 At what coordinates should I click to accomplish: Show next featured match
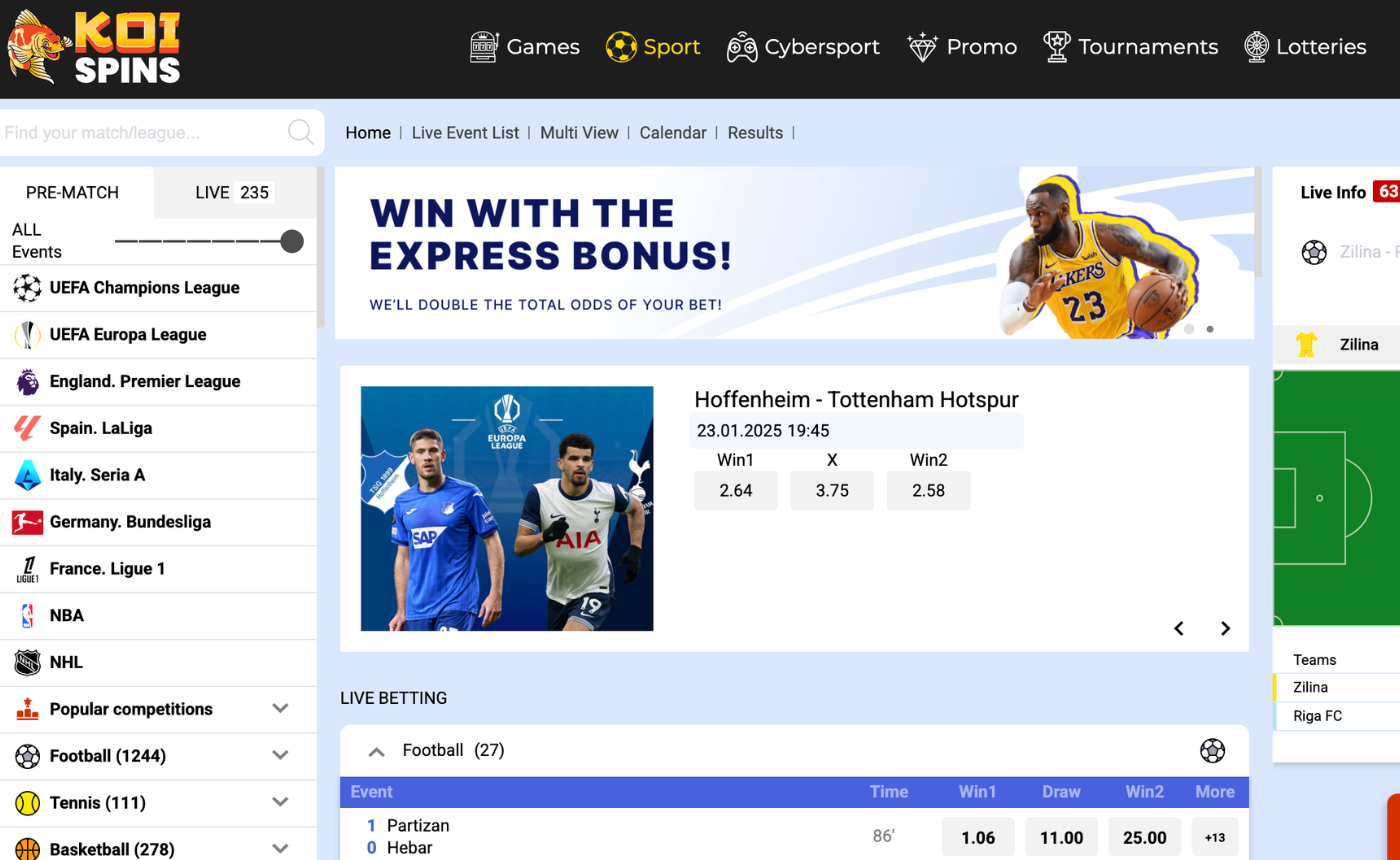[1225, 629]
